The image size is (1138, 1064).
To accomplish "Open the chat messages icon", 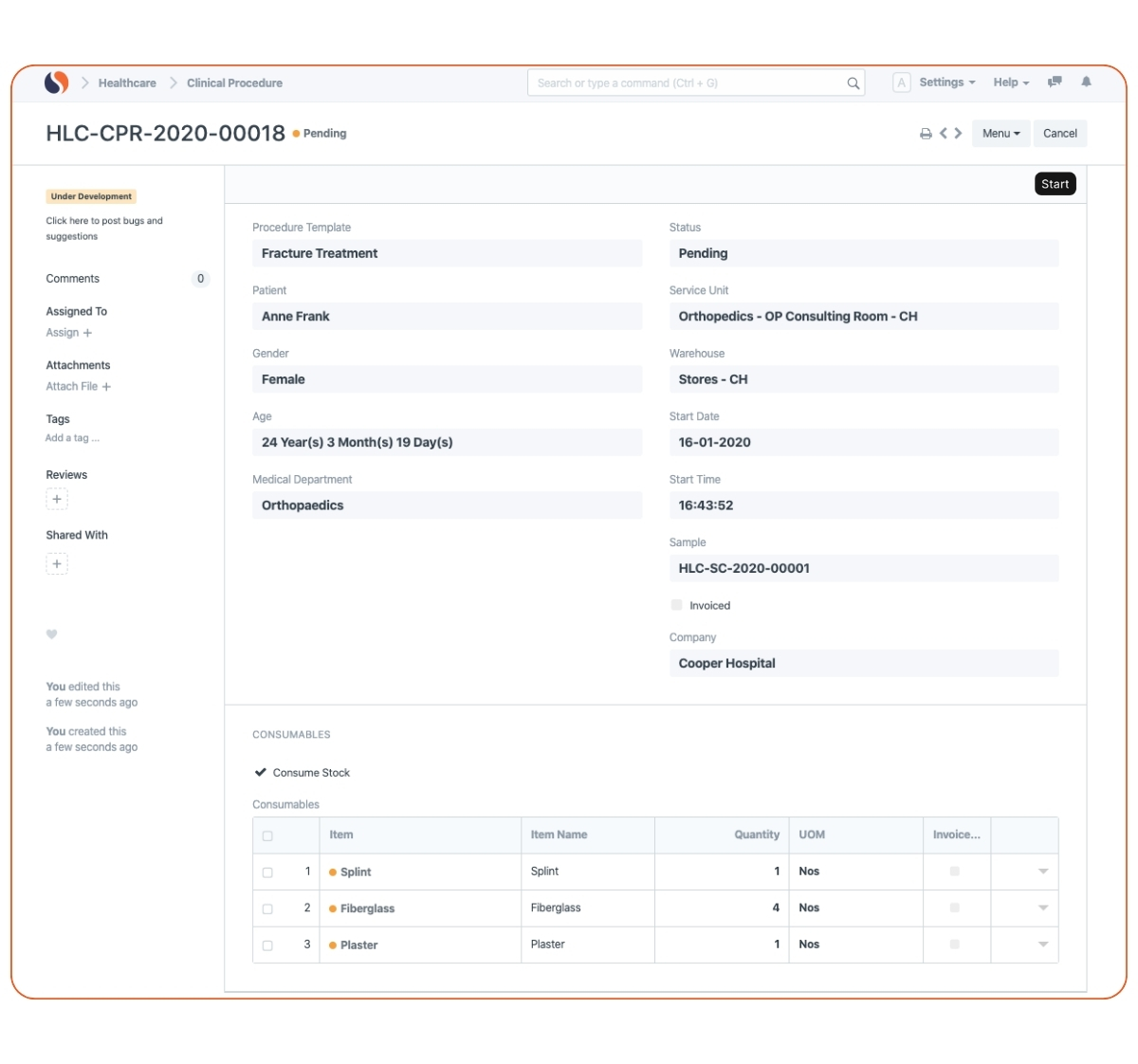I will (x=1055, y=83).
